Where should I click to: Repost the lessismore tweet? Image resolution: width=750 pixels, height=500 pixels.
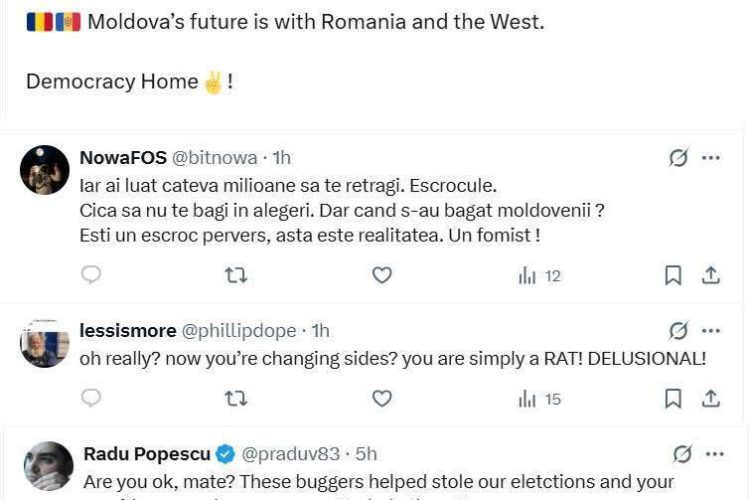[x=236, y=398]
